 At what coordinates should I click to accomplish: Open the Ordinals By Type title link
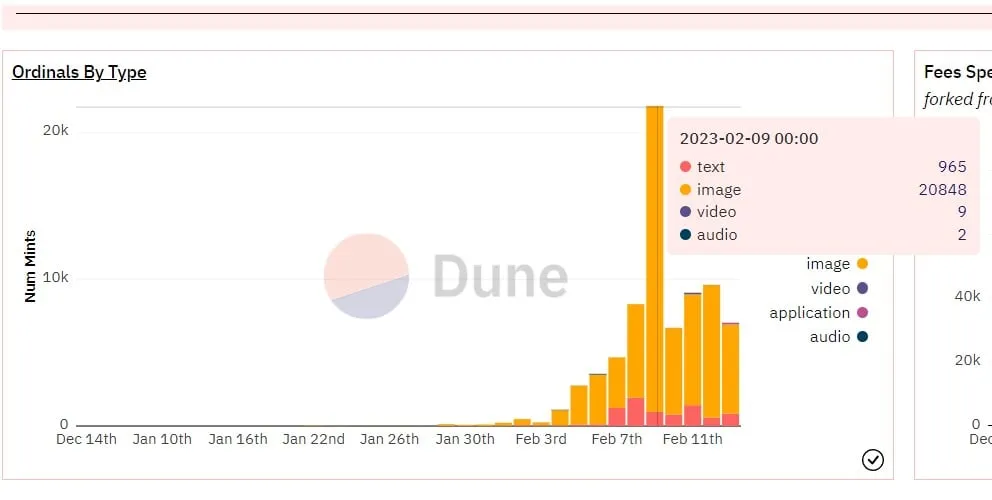coord(79,72)
